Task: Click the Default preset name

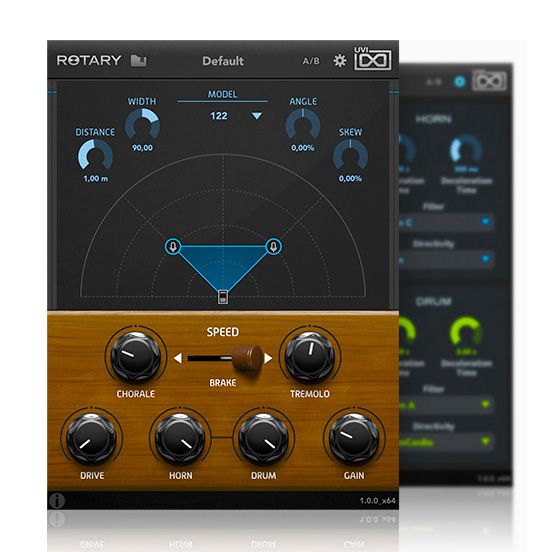Action: pos(223,61)
